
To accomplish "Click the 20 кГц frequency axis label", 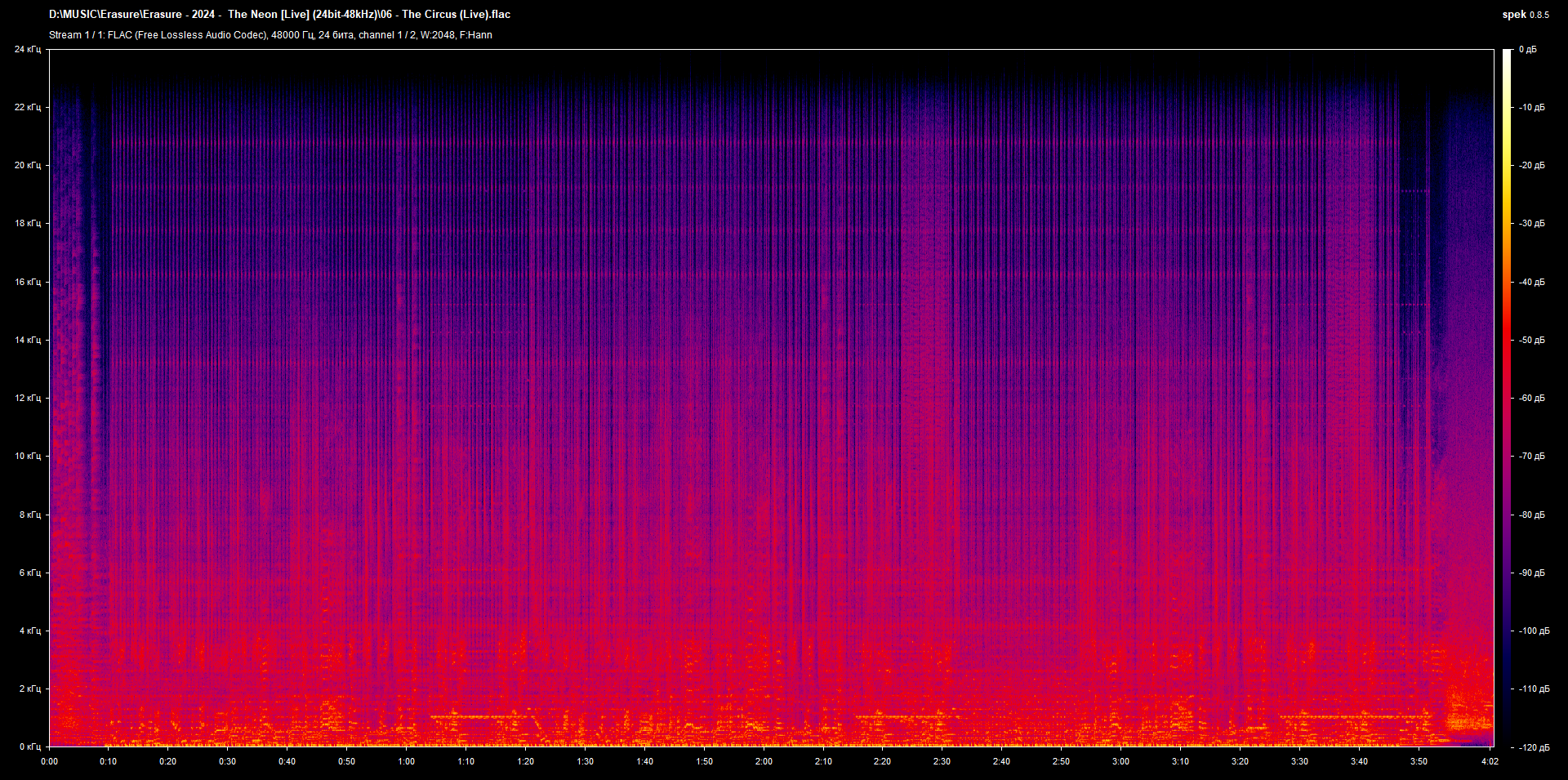I will pyautogui.click(x=27, y=166).
